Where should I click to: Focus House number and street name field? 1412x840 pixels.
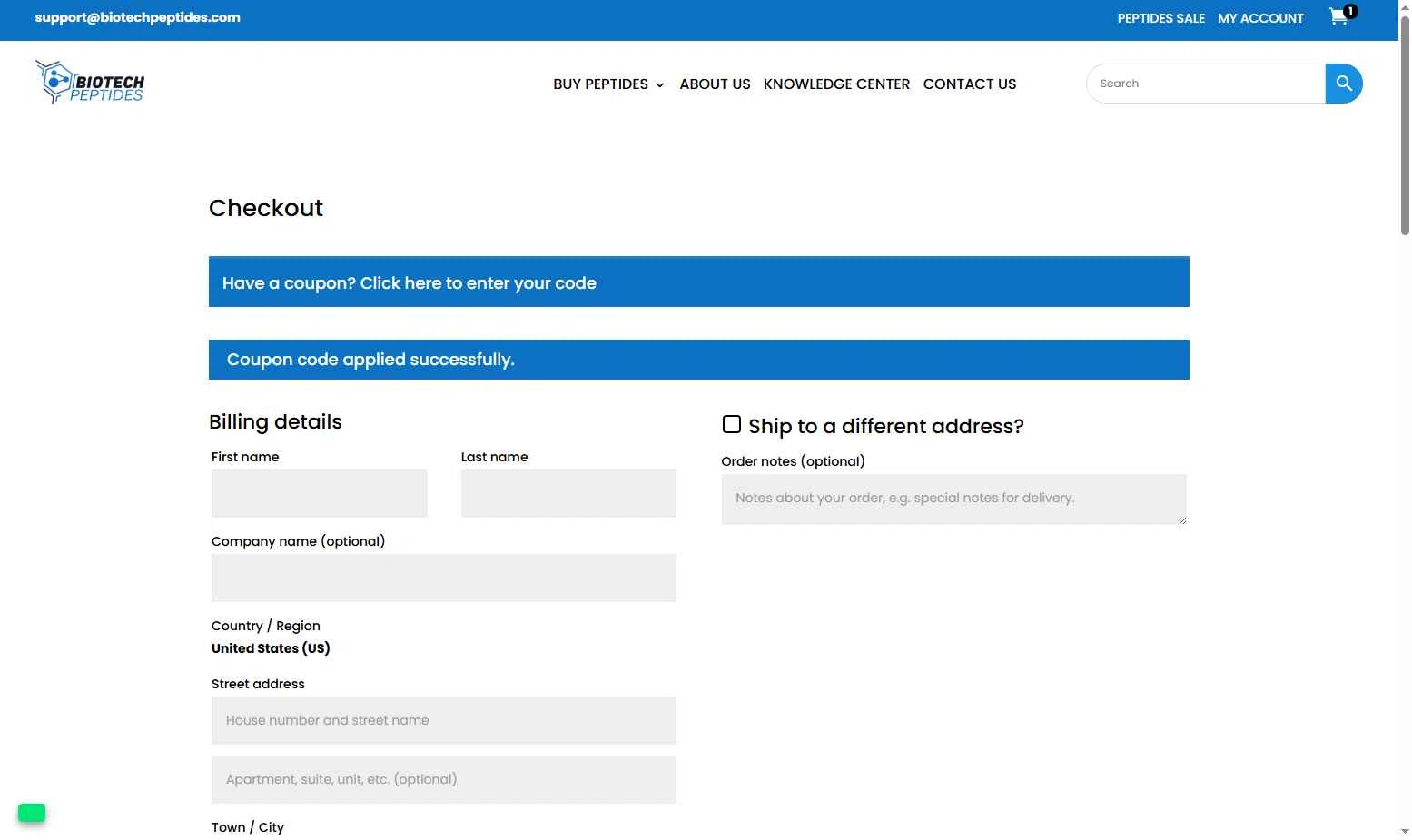coord(444,720)
